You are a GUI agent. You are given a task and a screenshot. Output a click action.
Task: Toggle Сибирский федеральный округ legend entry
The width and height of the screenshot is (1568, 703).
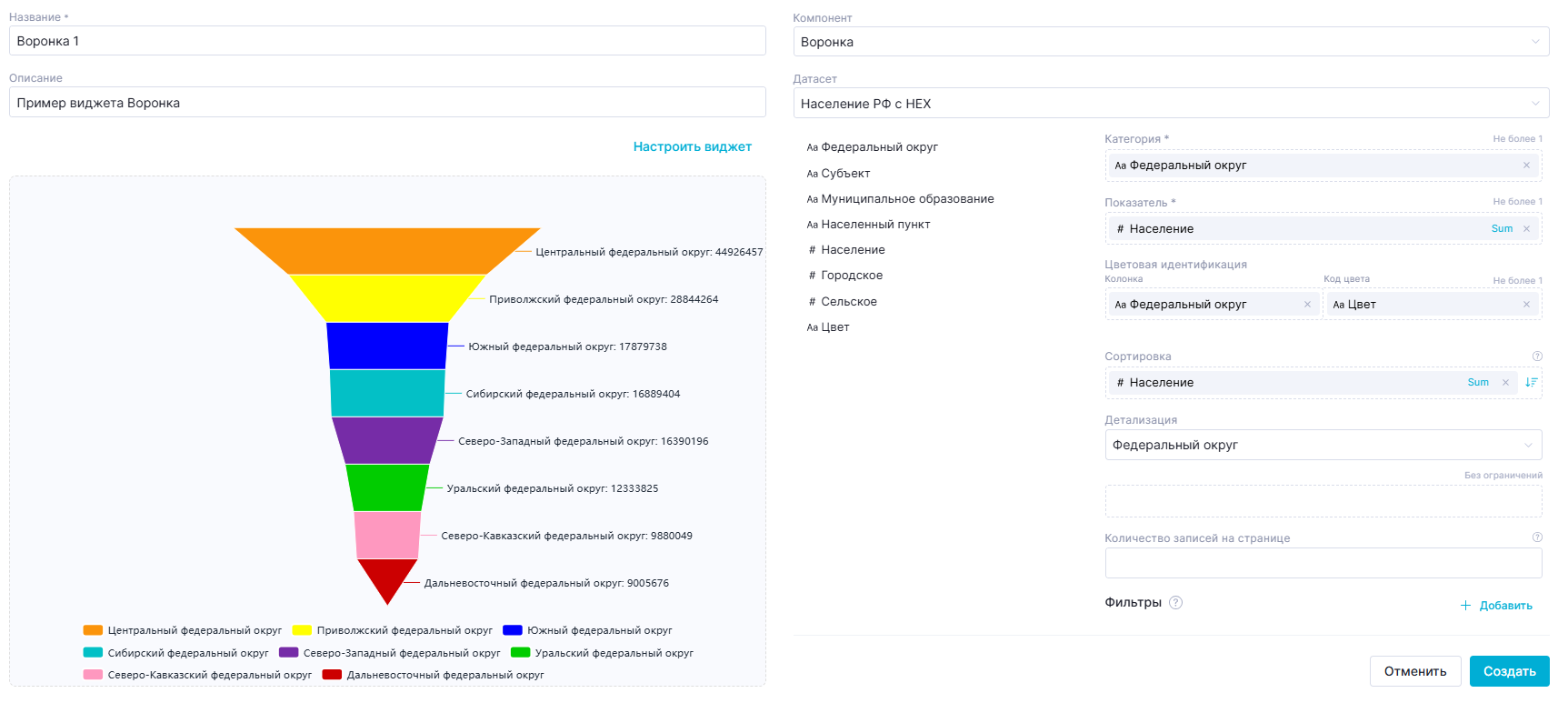pyautogui.click(x=176, y=653)
